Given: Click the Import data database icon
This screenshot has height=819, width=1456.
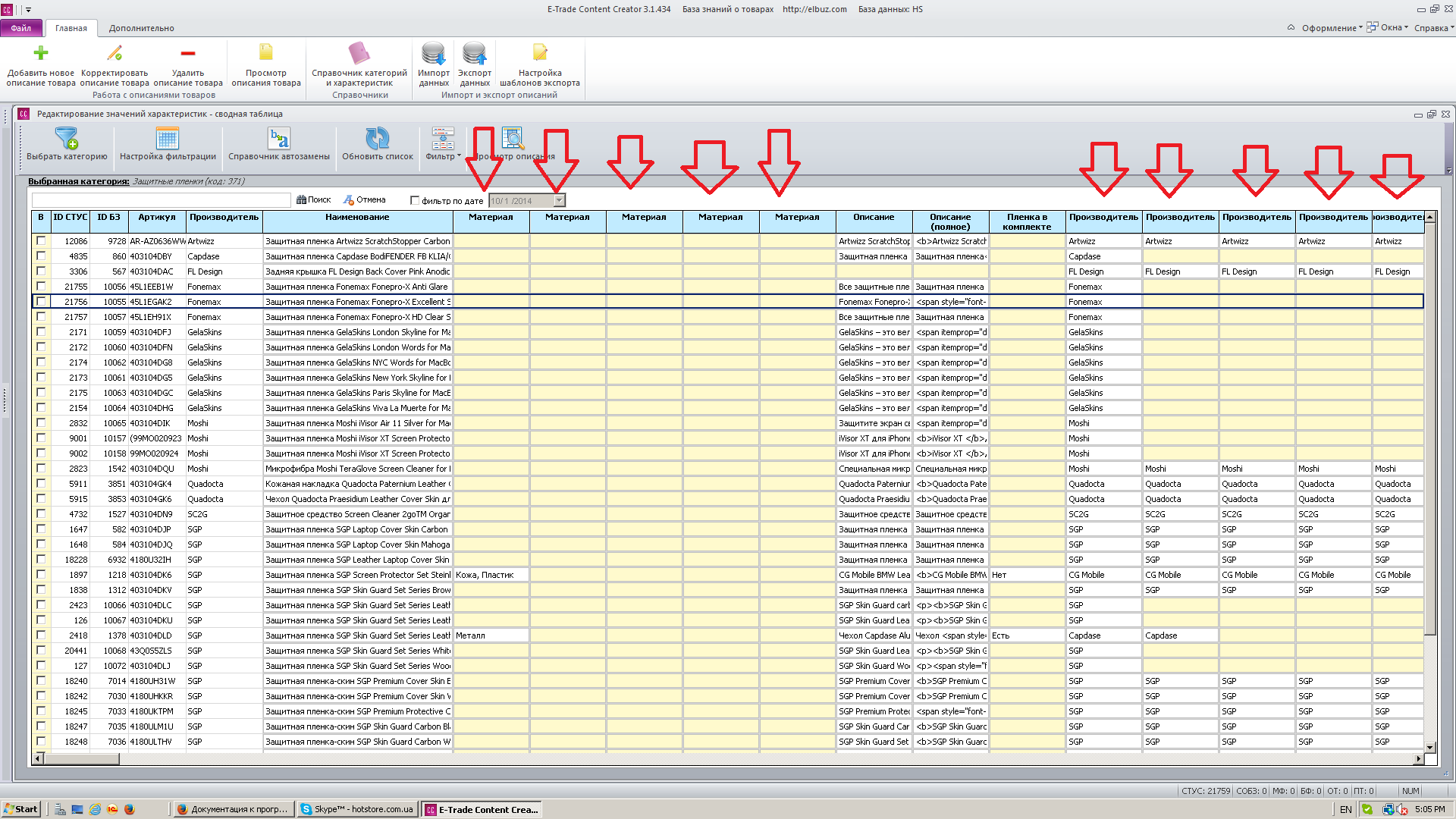Looking at the screenshot, I should (434, 53).
